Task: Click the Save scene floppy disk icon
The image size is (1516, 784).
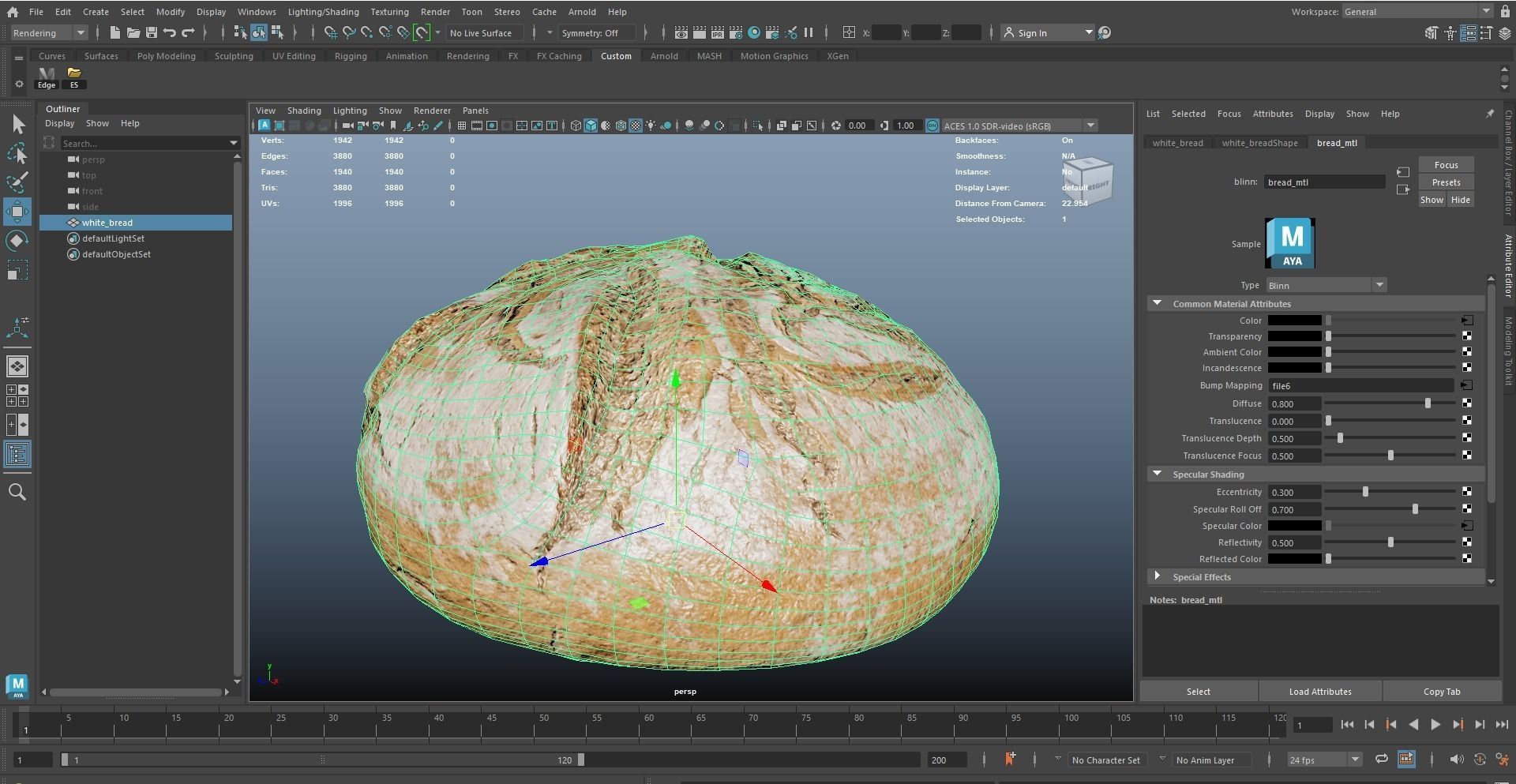Action: pyautogui.click(x=151, y=32)
